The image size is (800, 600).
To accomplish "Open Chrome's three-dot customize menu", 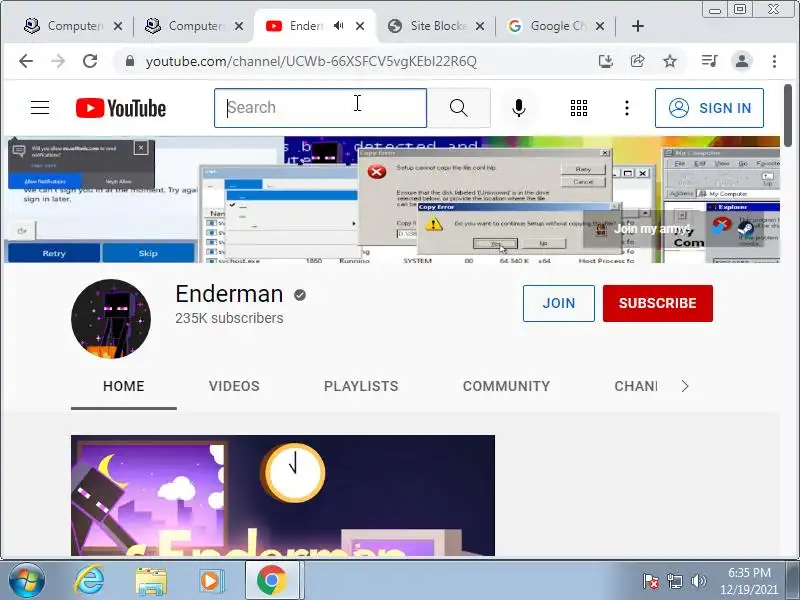I will point(774,61).
